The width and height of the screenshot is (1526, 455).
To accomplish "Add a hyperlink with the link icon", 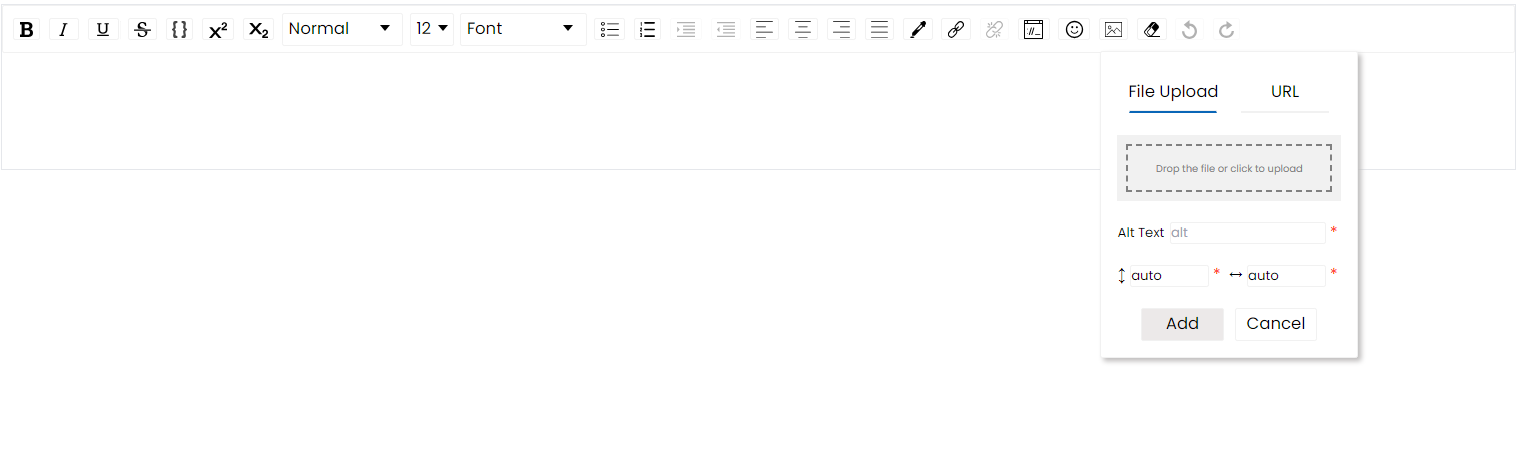I will click(956, 29).
